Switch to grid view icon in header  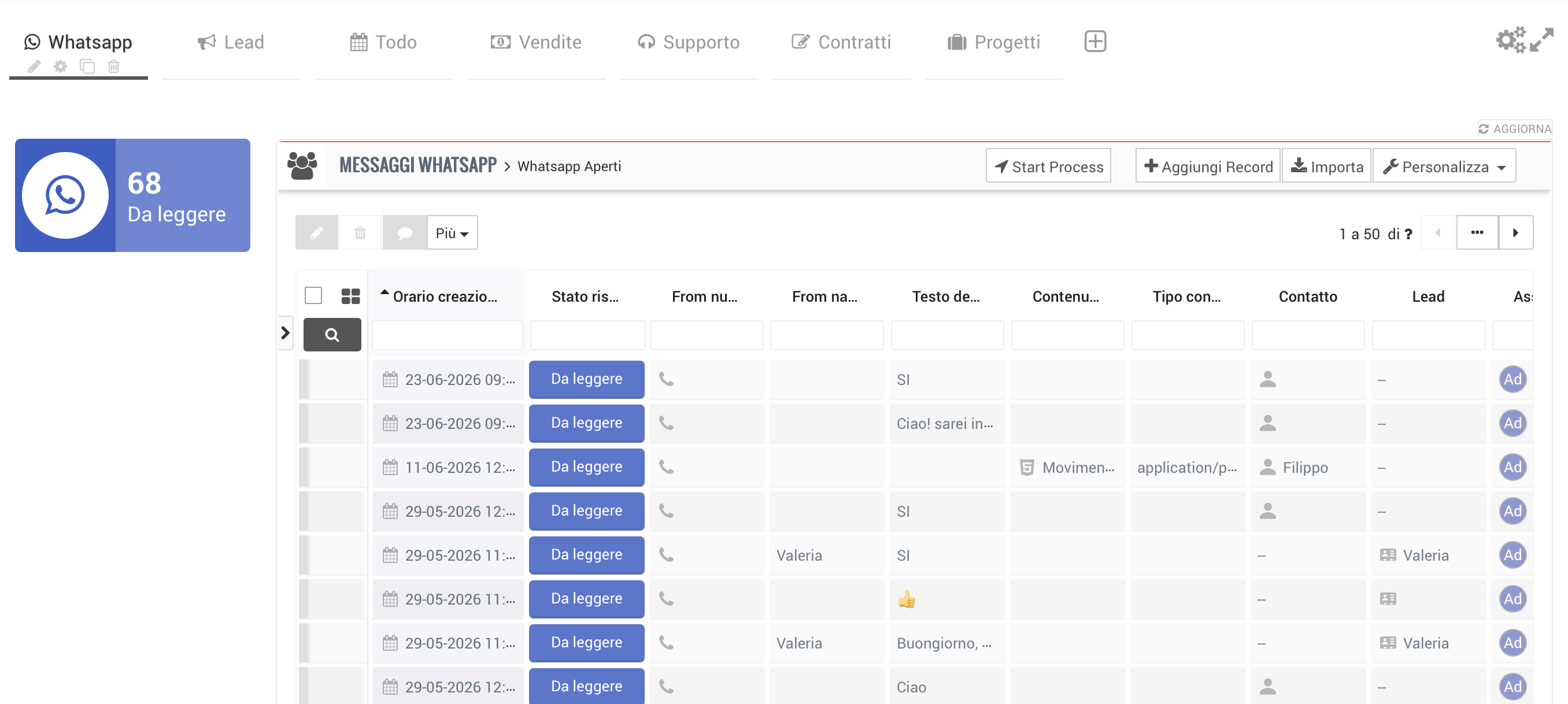pyautogui.click(x=350, y=297)
